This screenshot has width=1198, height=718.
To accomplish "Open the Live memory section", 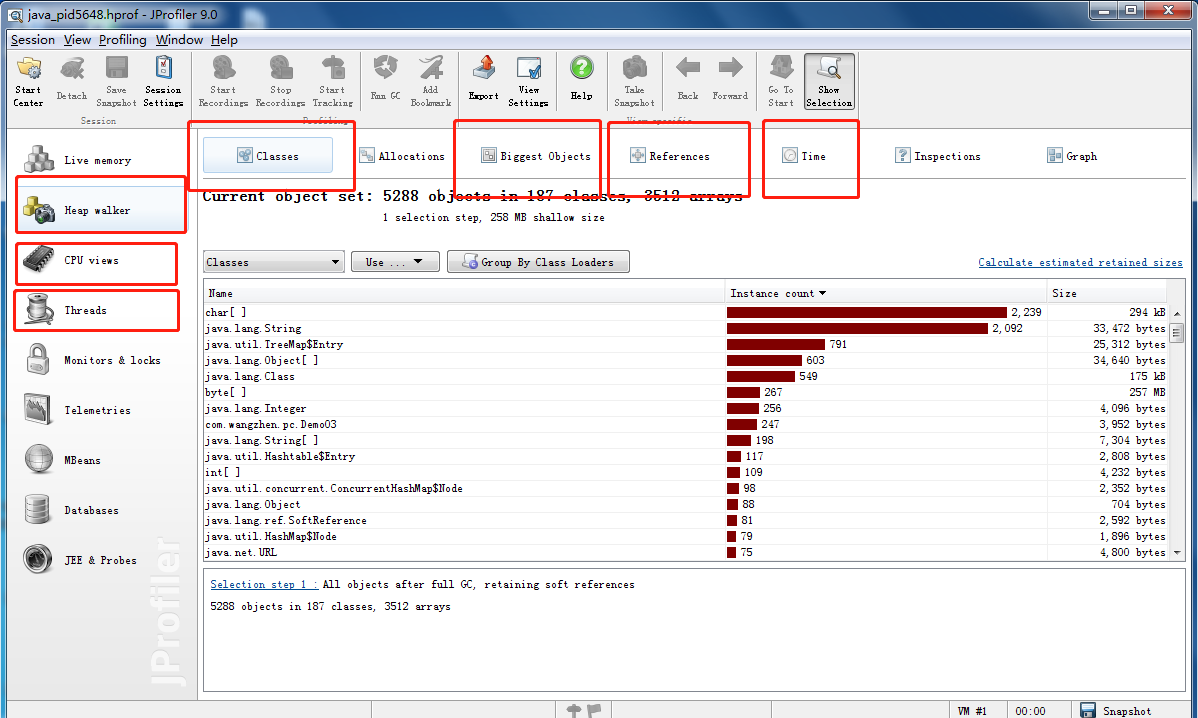I will point(97,160).
